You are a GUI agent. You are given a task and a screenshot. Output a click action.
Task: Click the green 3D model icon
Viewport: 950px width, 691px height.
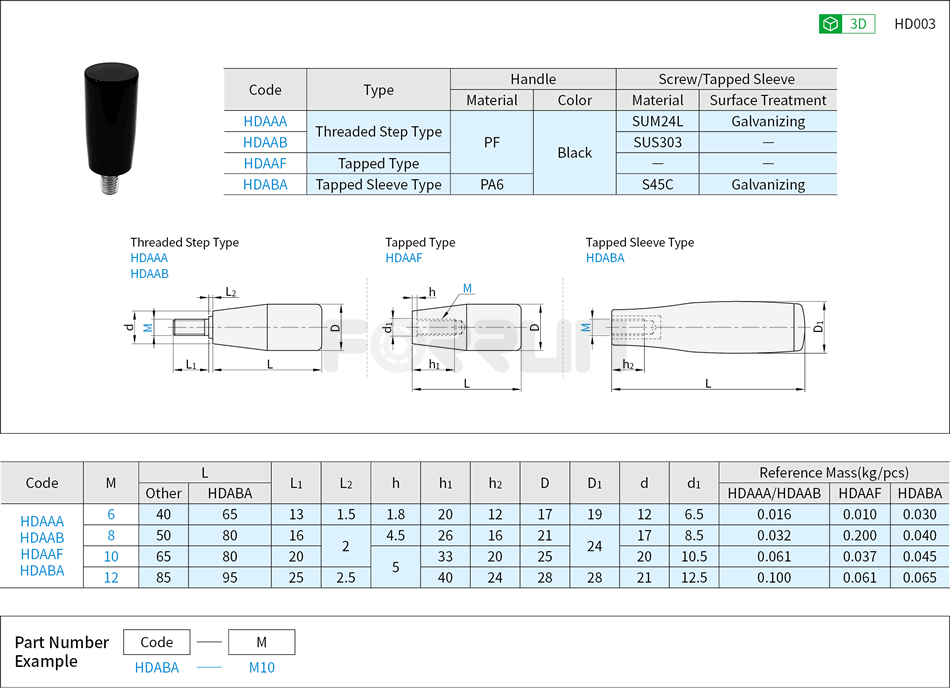coord(829,23)
